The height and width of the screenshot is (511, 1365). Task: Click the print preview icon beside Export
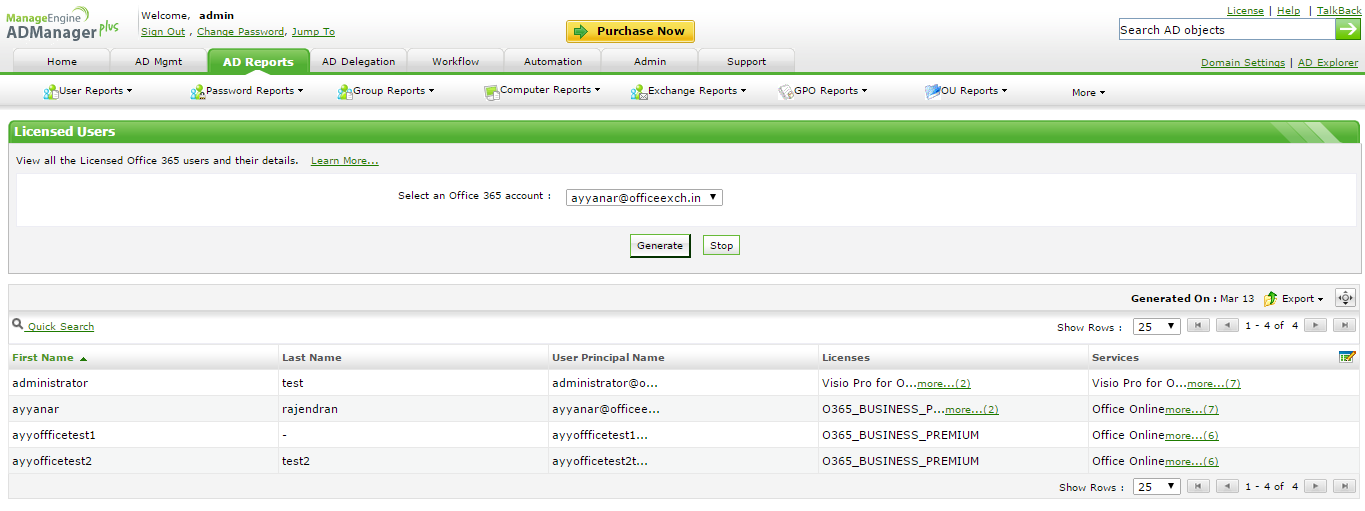(1345, 298)
